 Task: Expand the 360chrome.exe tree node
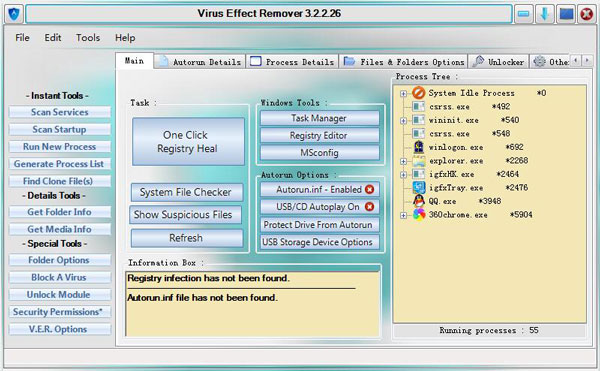pos(403,215)
